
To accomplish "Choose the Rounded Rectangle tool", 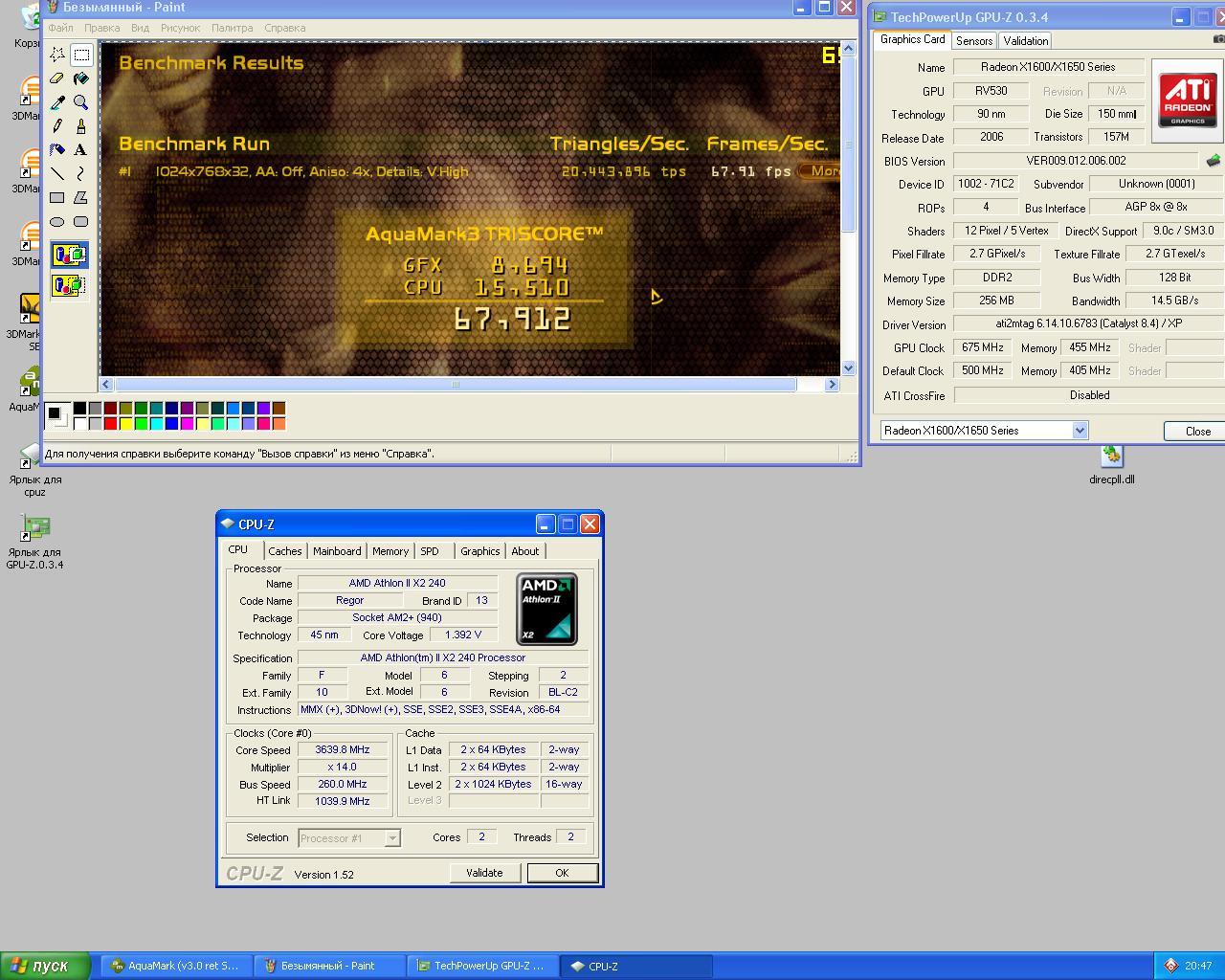I will 81,222.
